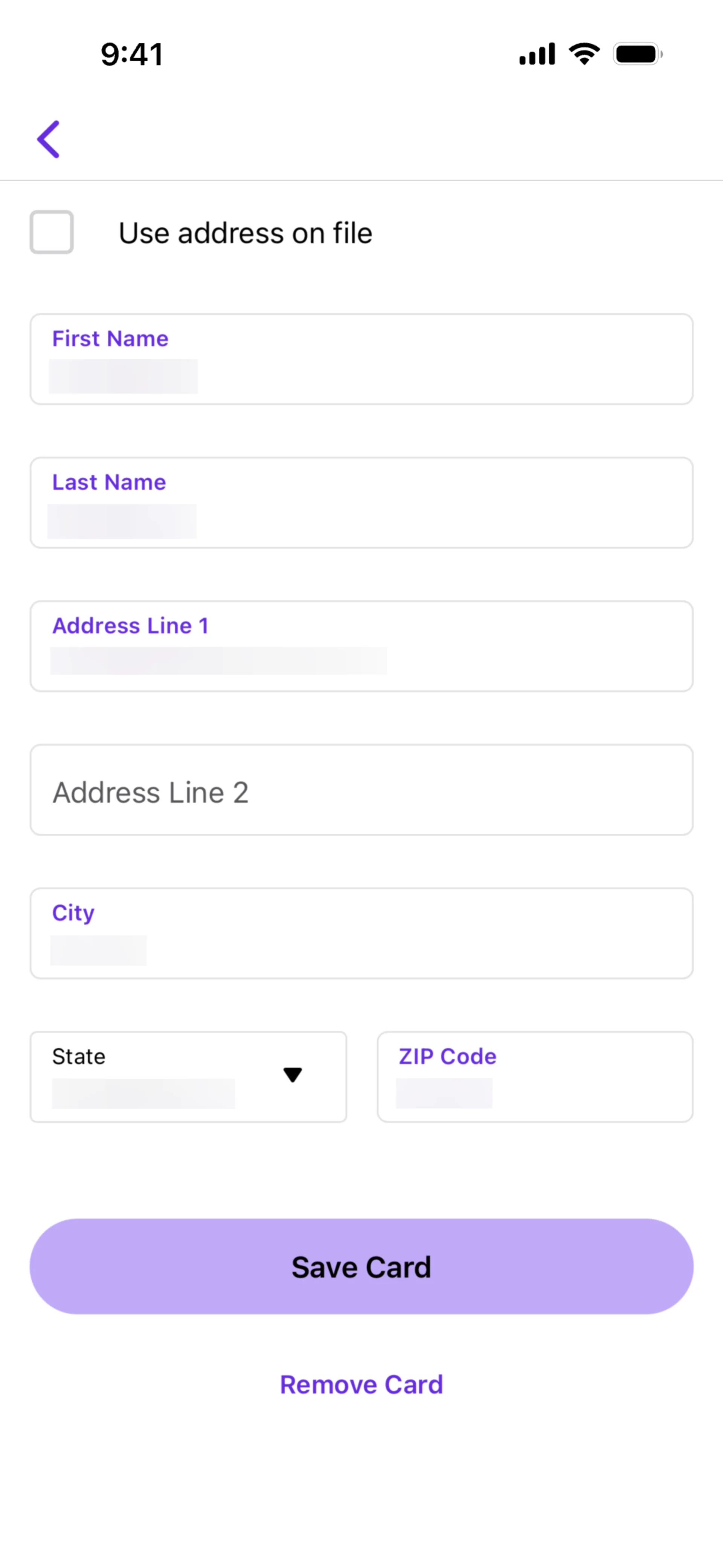Click the empty Address Line 2 field
This screenshot has height=1568, width=723.
coord(361,790)
